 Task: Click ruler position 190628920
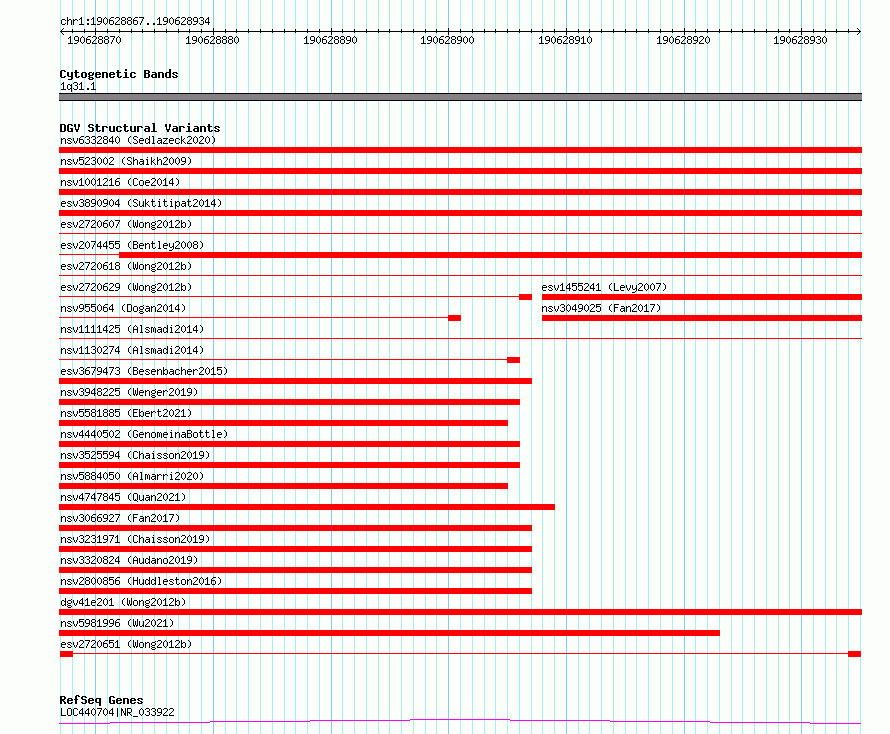tap(683, 40)
